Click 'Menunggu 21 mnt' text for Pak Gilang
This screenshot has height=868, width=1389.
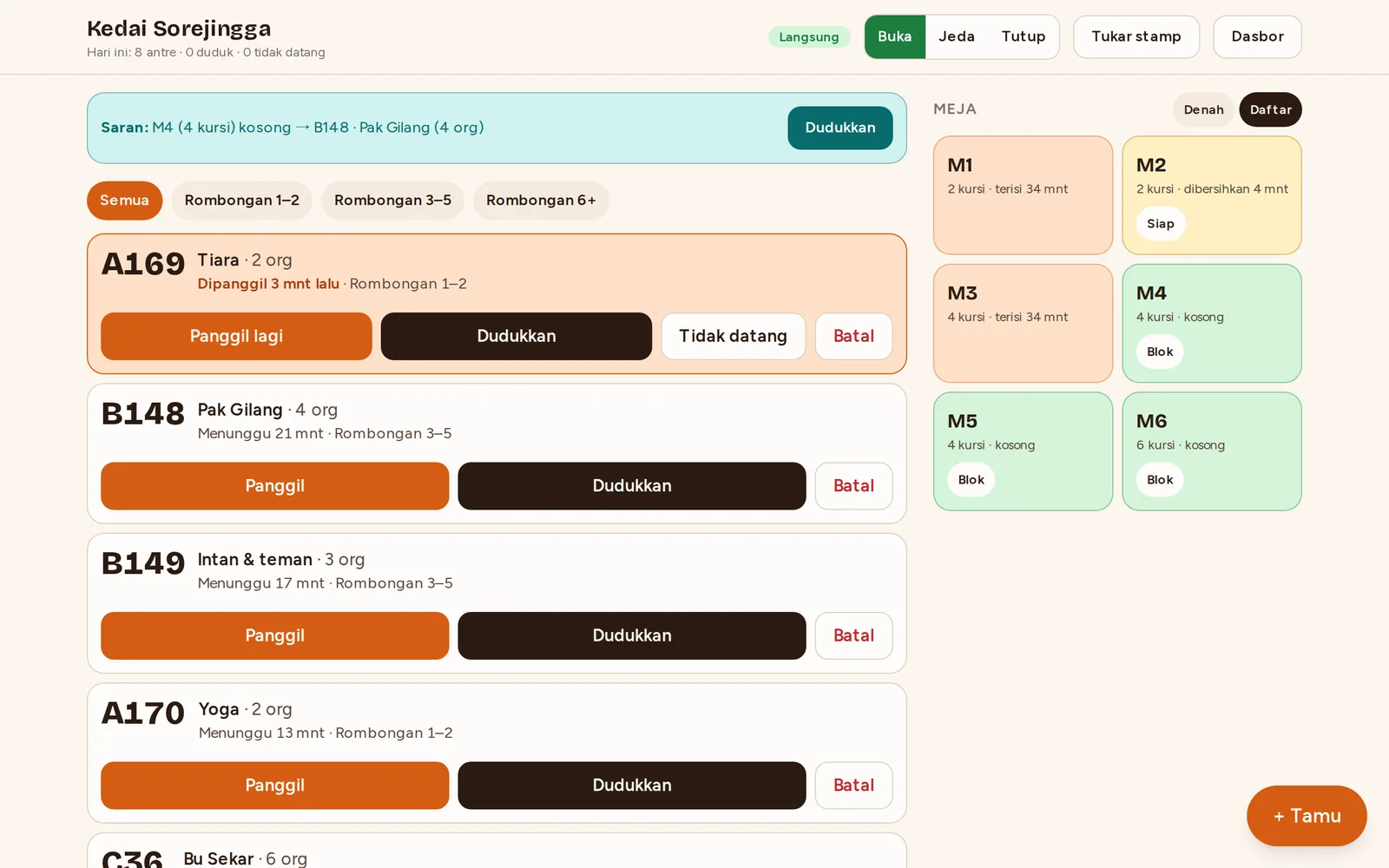pyautogui.click(x=260, y=434)
